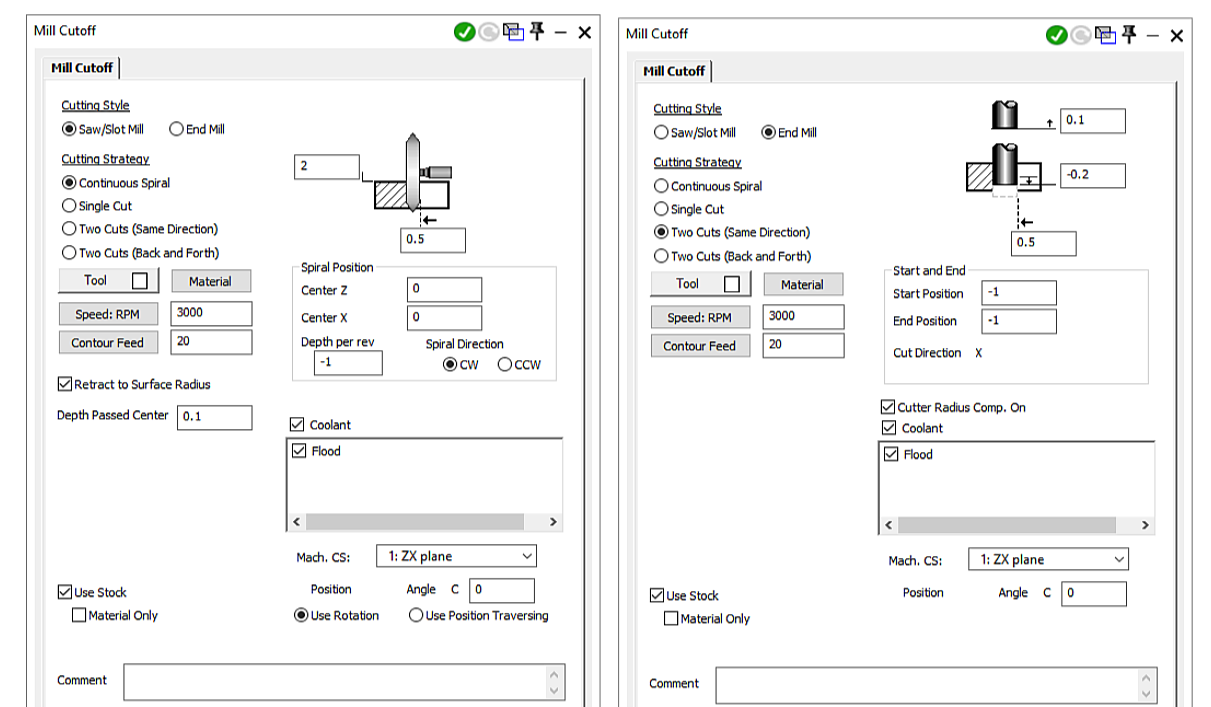Click coolant list right scroll arrow, Start and End dialog
The image size is (1211, 707).
tap(1145, 525)
